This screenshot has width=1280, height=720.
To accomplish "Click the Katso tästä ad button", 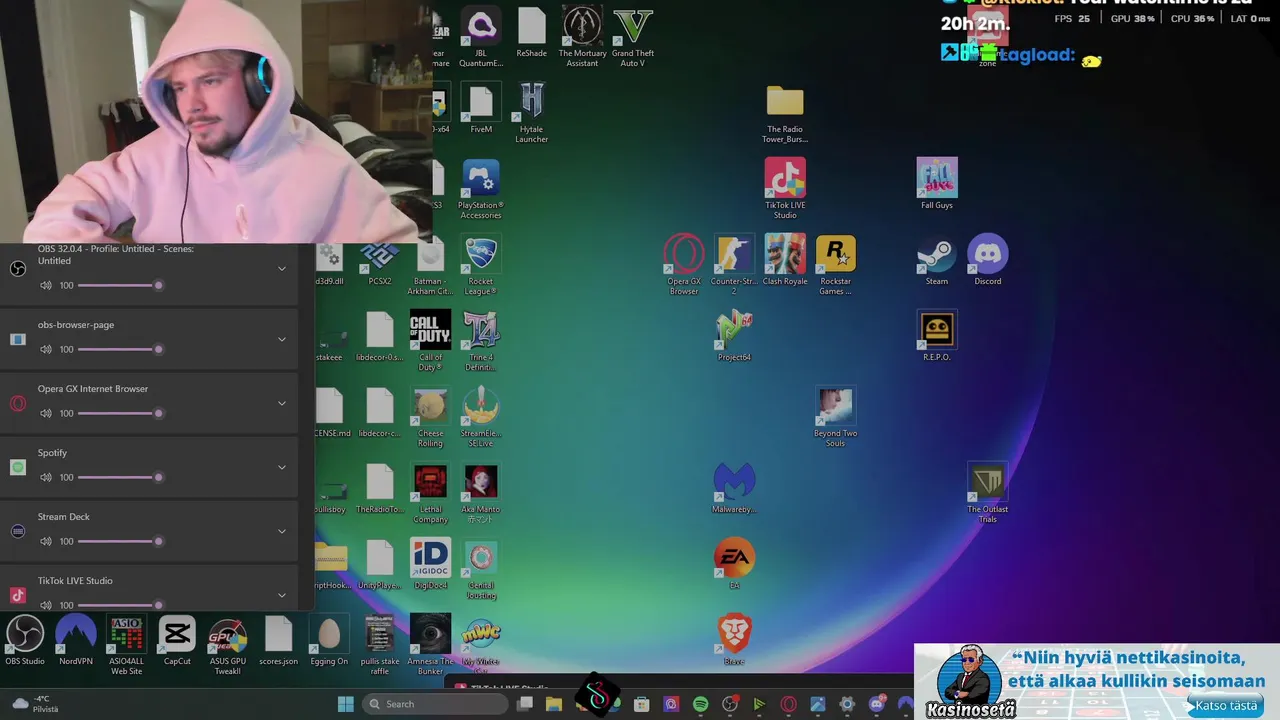I will click(1226, 706).
